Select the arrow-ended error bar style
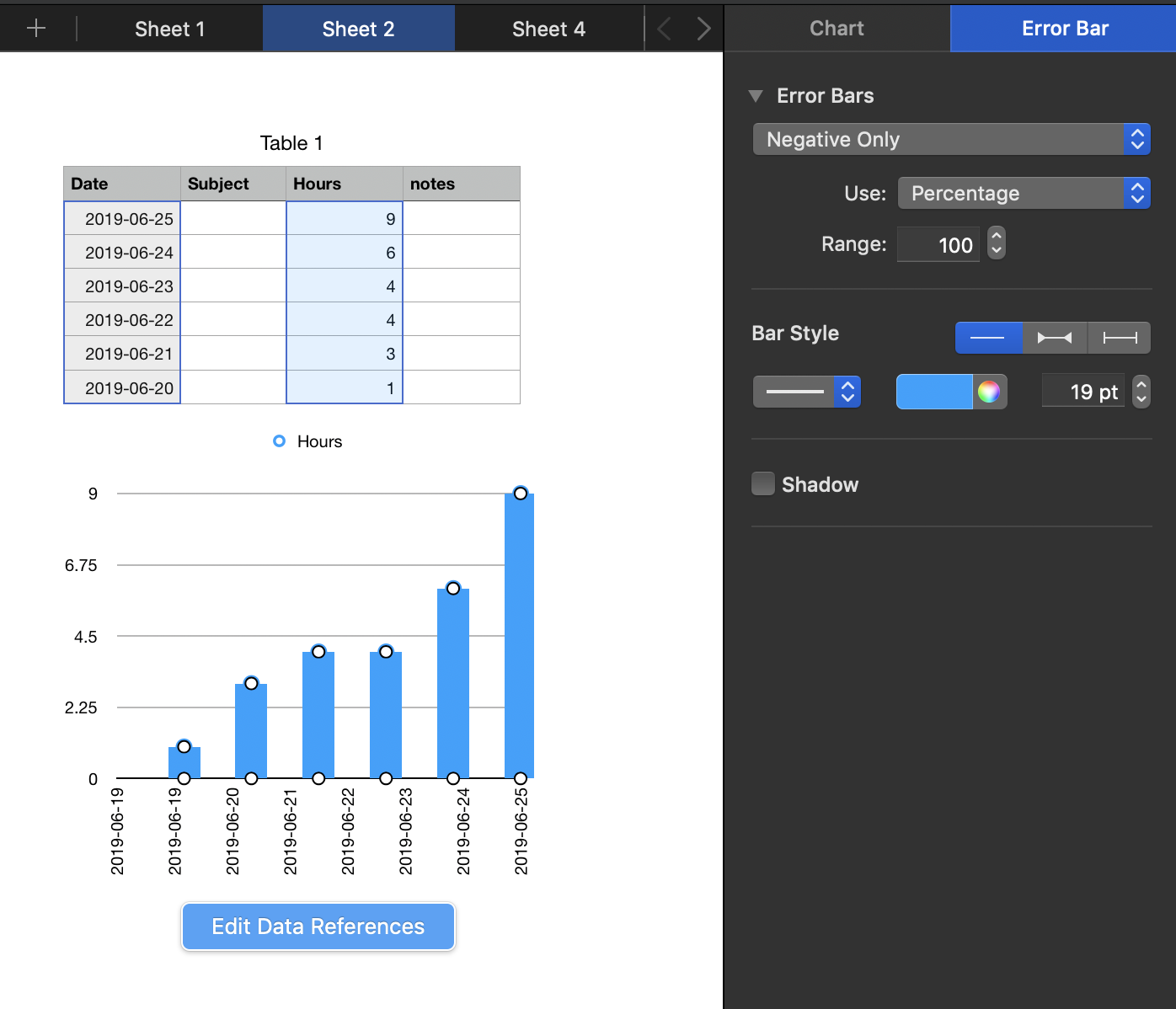The height and width of the screenshot is (1009, 1176). [x=1055, y=338]
